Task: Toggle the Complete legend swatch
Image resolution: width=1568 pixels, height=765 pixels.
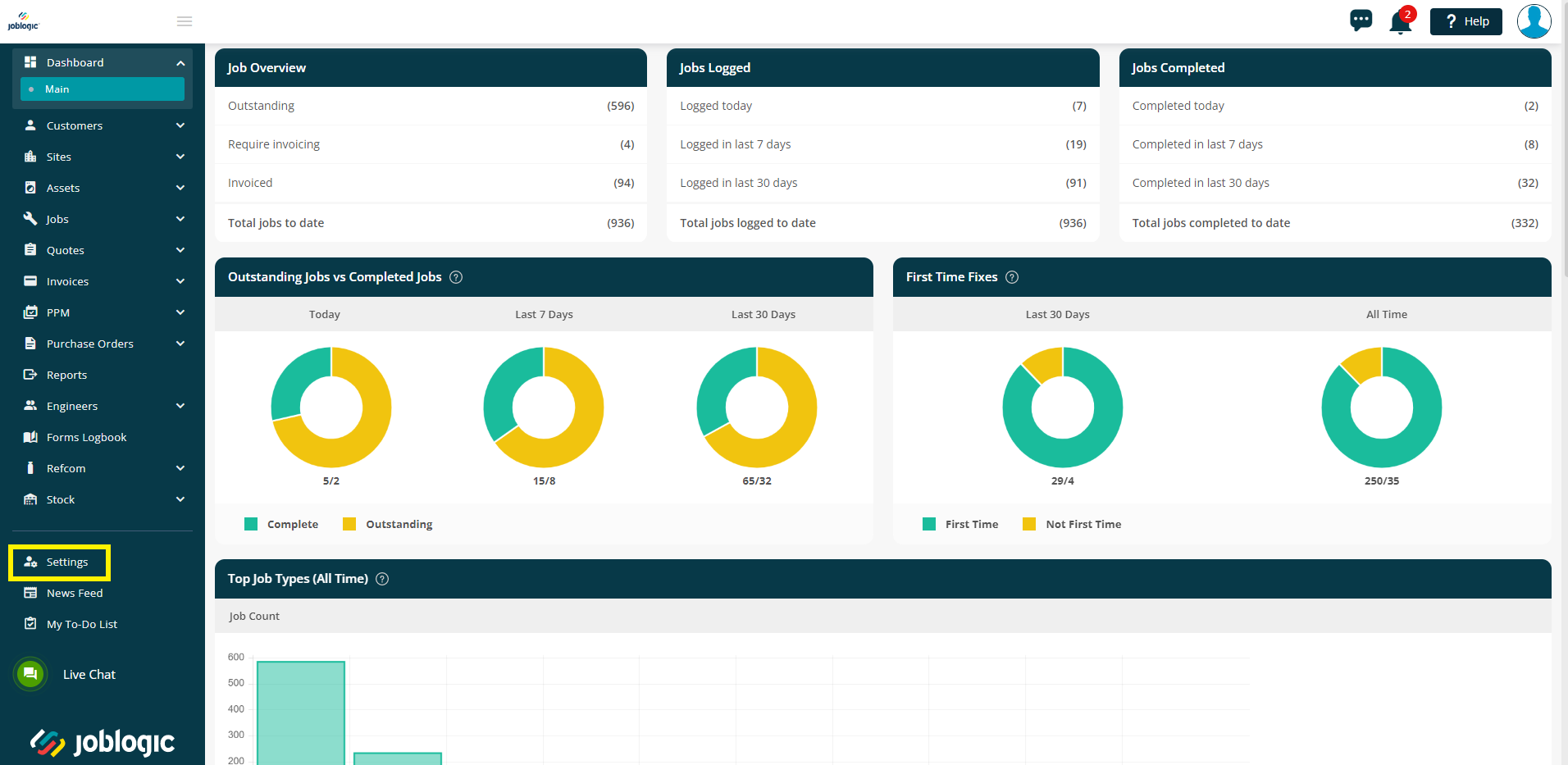Action: coord(251,524)
